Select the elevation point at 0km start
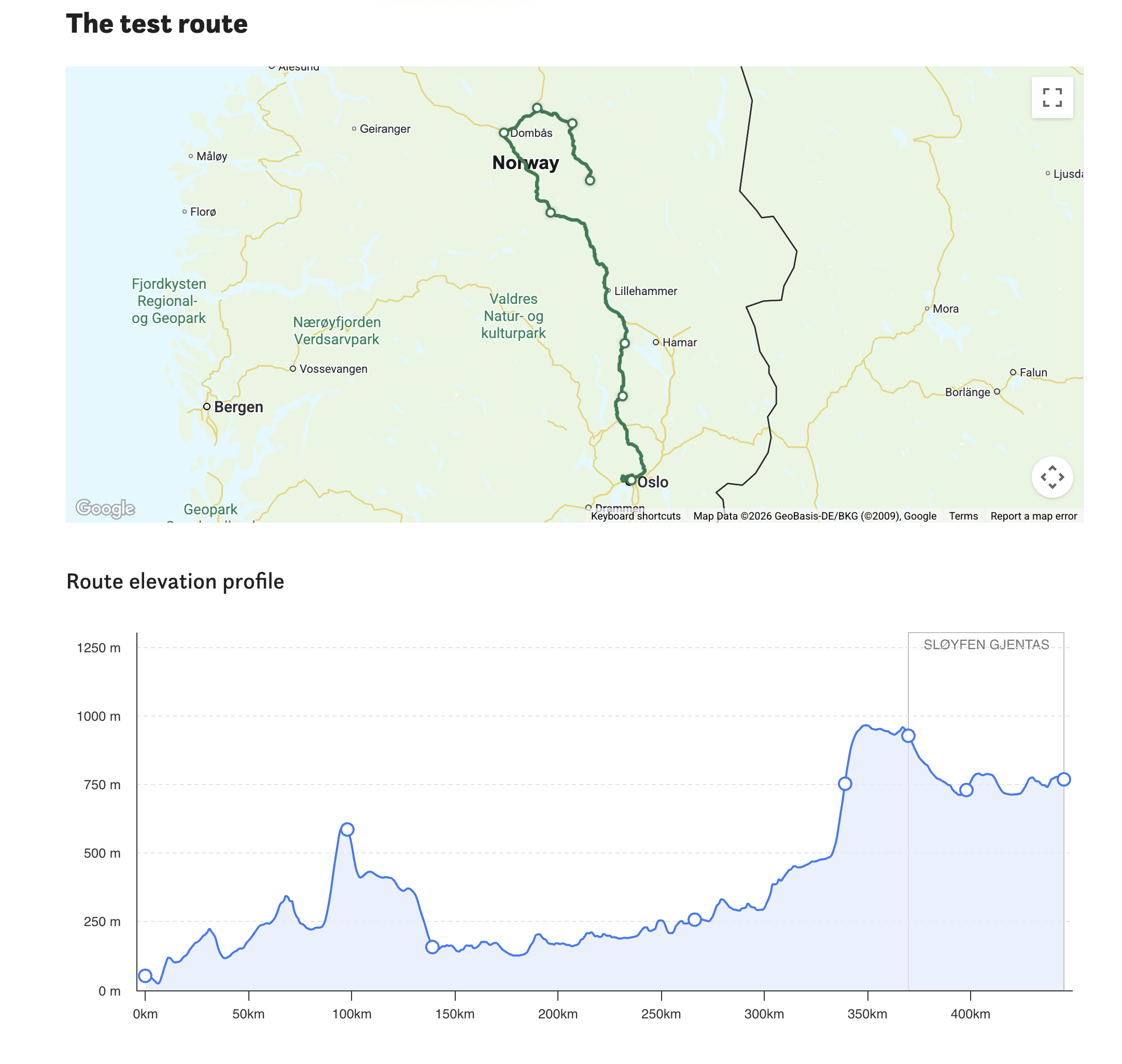1122x1064 pixels. pyautogui.click(x=145, y=976)
